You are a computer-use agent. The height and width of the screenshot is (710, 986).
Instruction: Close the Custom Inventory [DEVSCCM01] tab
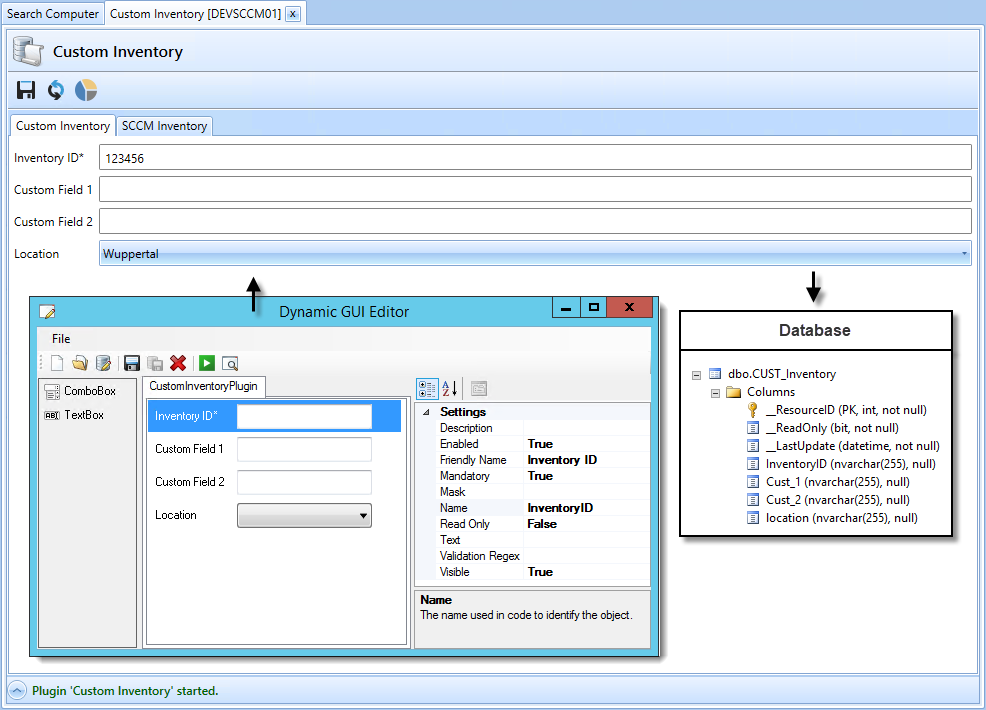[292, 14]
